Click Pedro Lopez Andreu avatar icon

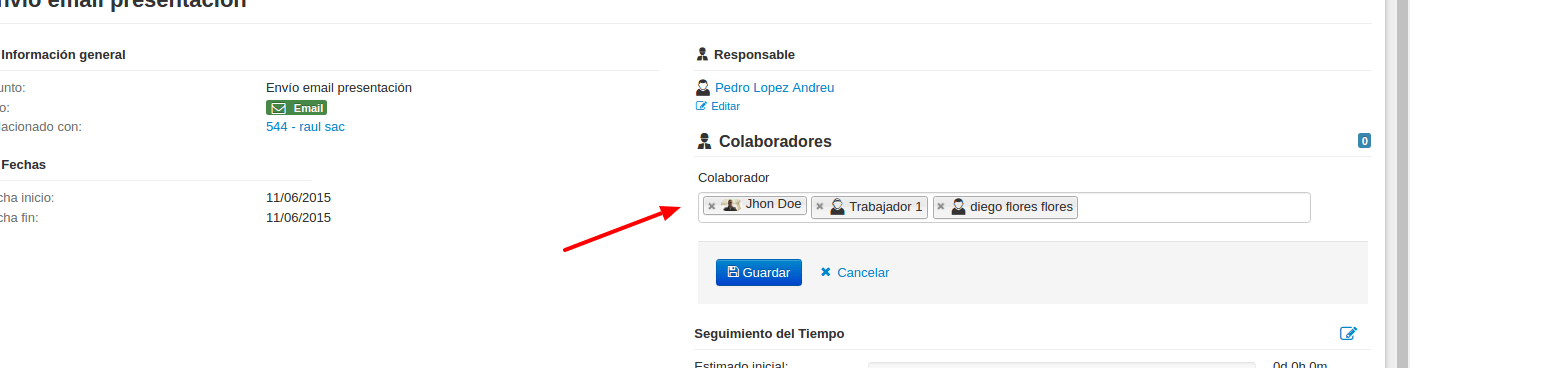703,88
